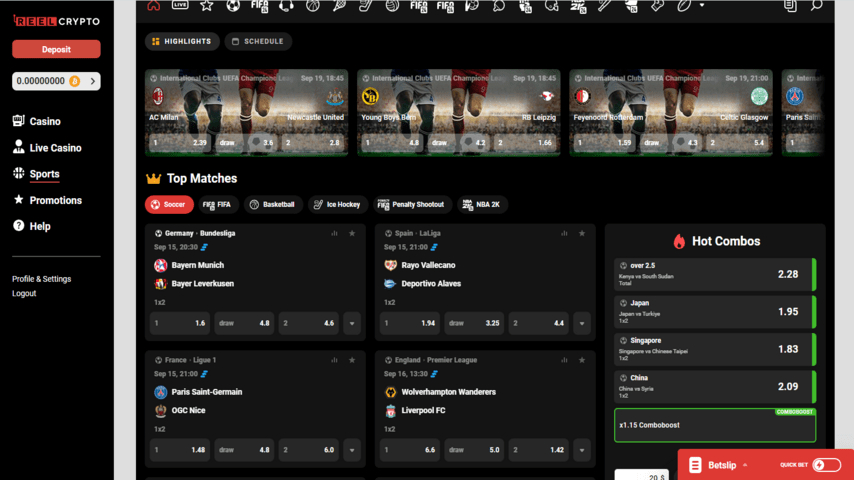Add the Singapore combo at 1.83

tap(715, 349)
